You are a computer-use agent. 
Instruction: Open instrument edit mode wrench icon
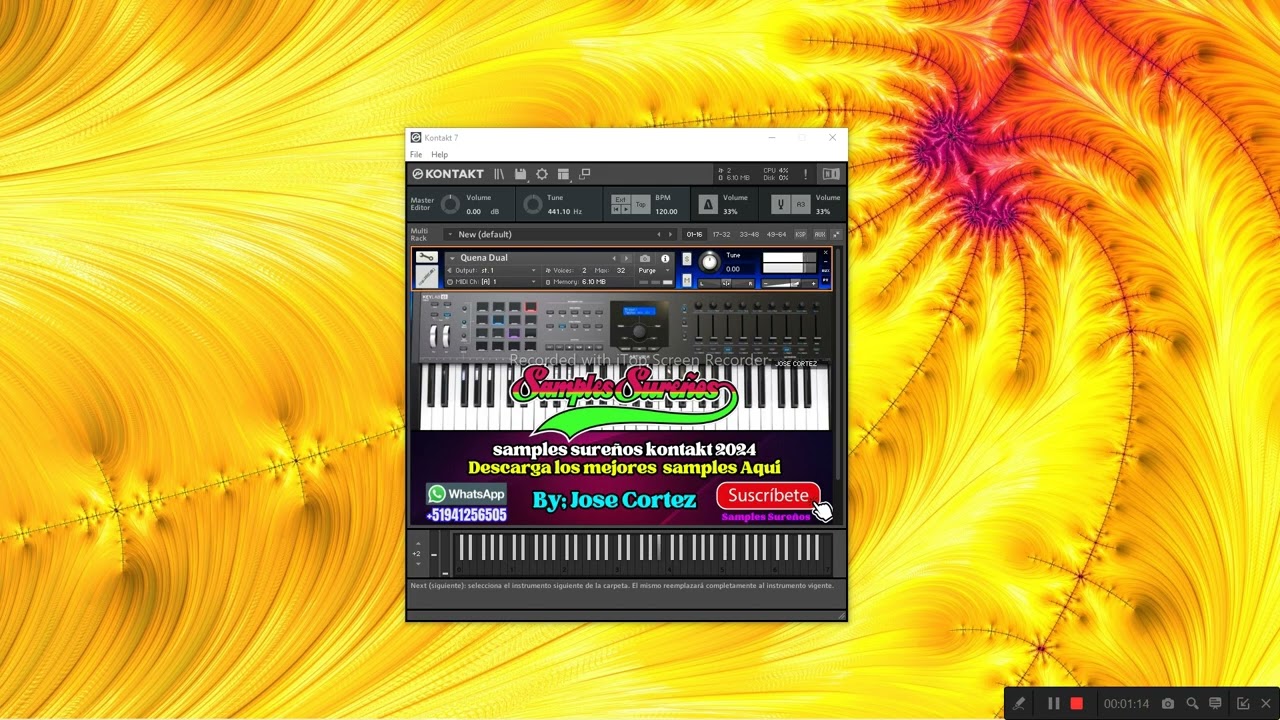[x=427, y=257]
